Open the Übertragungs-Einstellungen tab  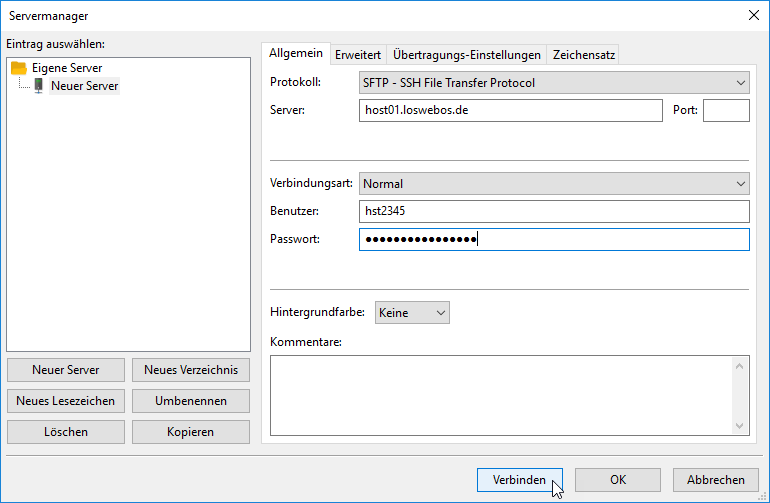[467, 55]
